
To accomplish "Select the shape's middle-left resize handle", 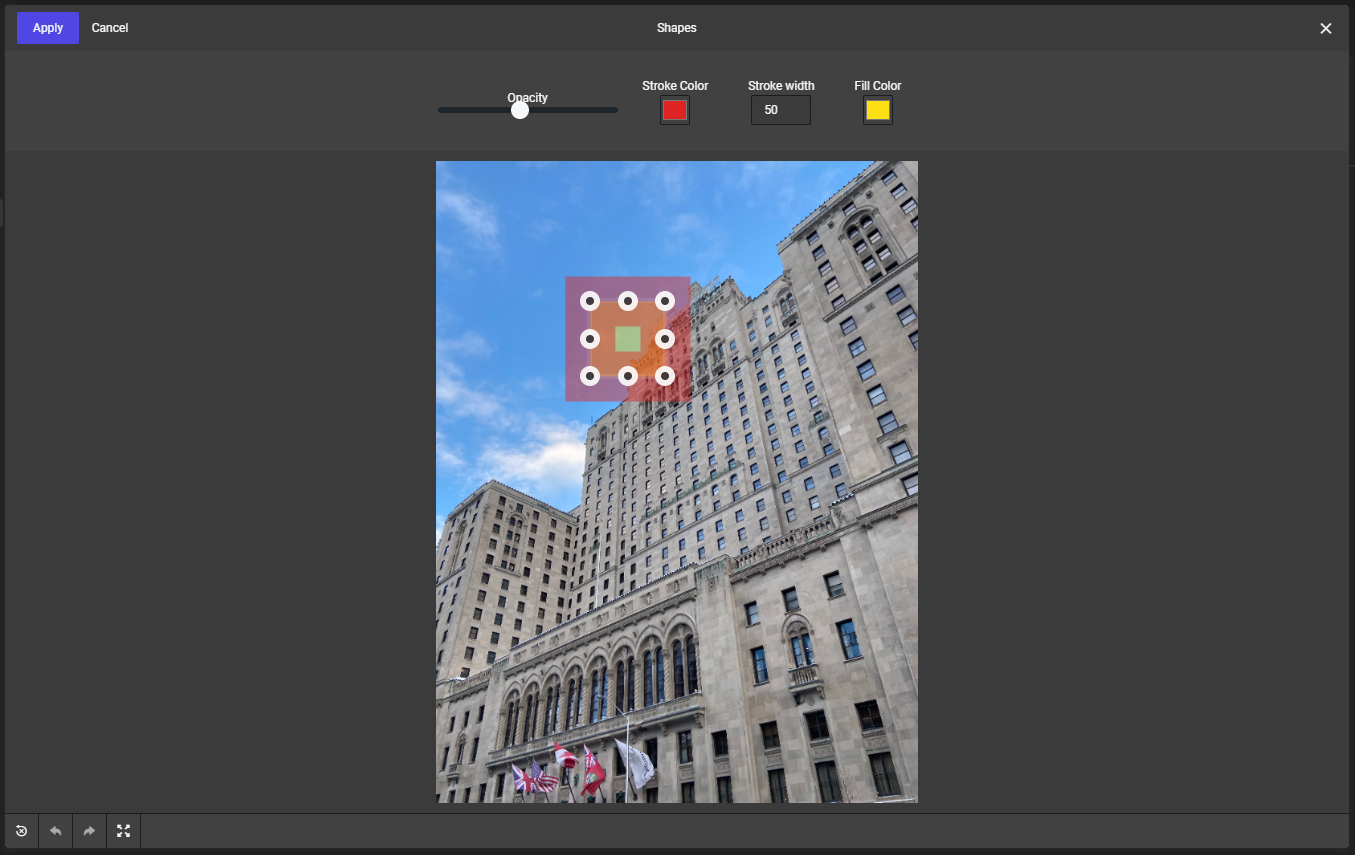I will click(590, 339).
